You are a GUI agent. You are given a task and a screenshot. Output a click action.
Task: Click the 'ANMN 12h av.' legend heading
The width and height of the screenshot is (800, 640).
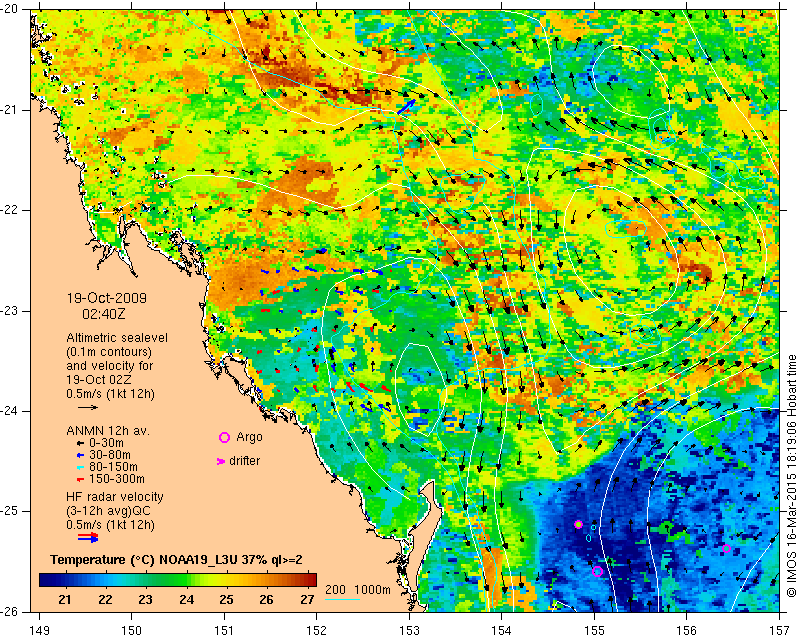pos(108,430)
